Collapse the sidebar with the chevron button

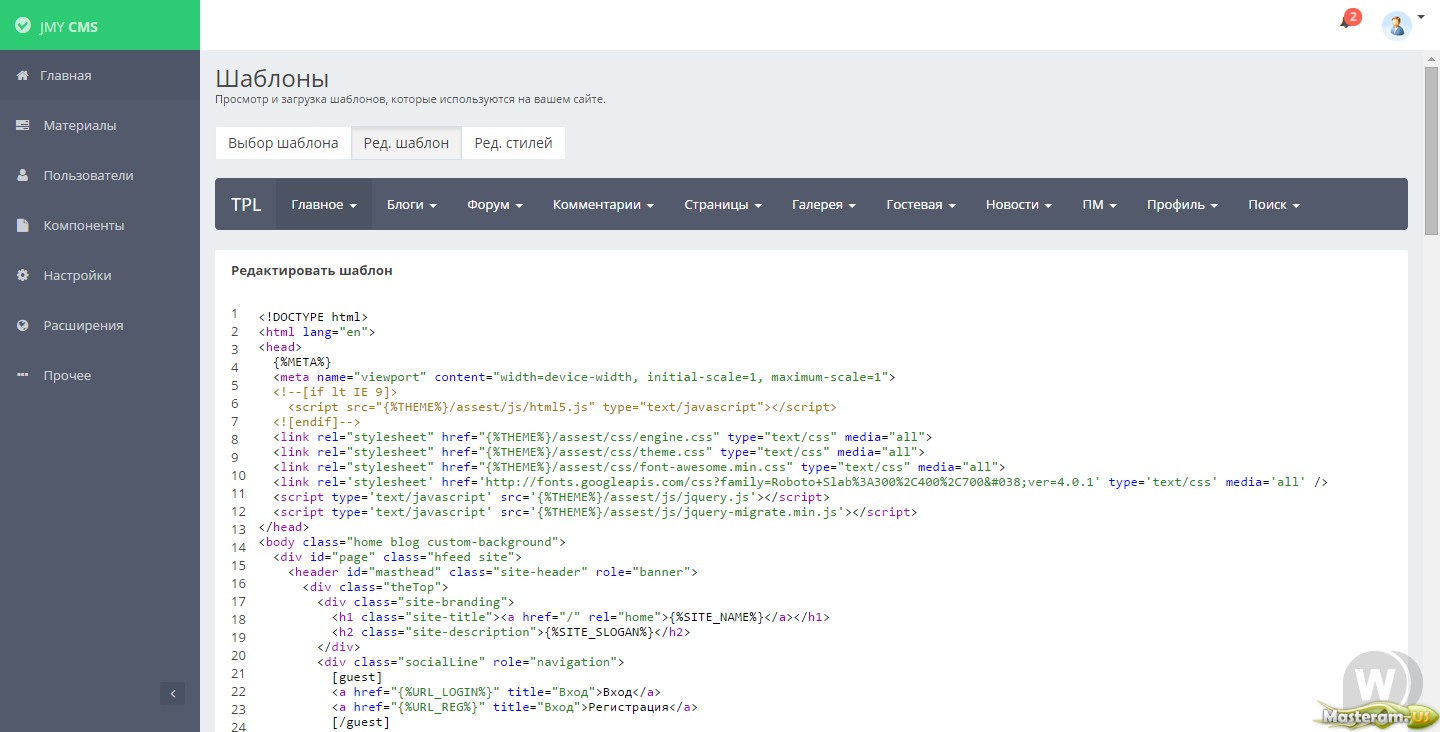(172, 693)
